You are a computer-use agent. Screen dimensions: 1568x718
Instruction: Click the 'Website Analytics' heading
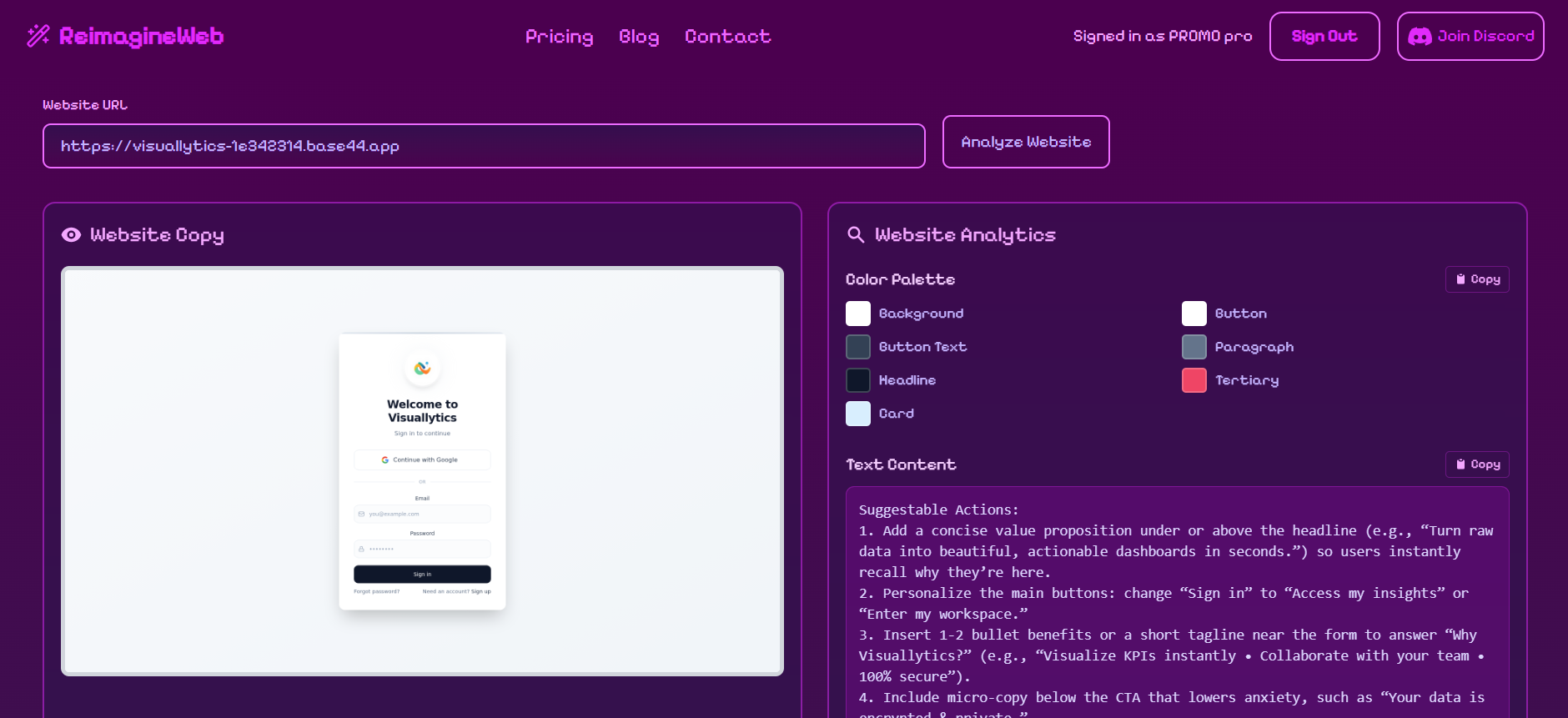coord(965,235)
